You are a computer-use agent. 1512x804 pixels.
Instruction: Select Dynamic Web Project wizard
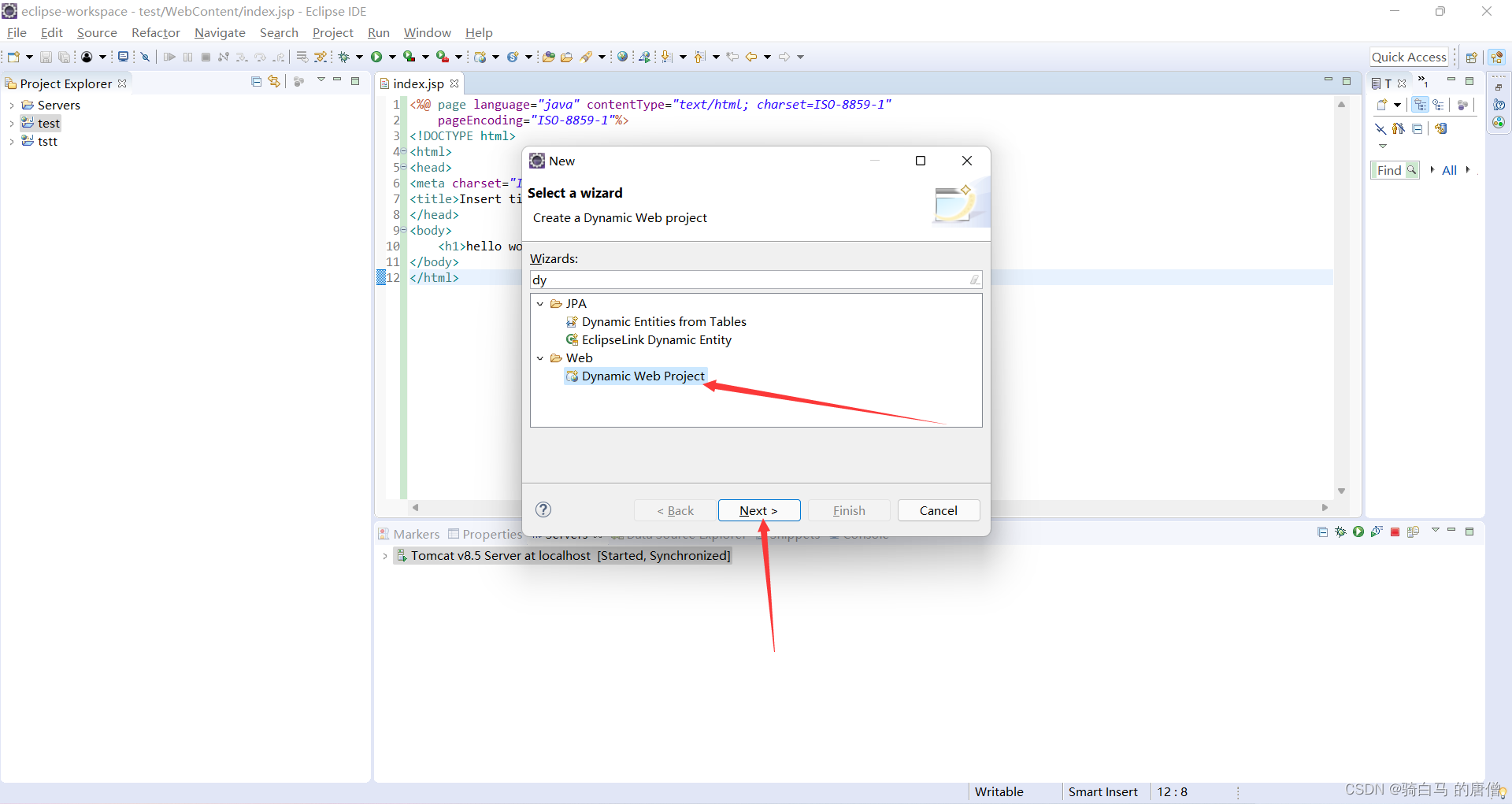tap(636, 376)
